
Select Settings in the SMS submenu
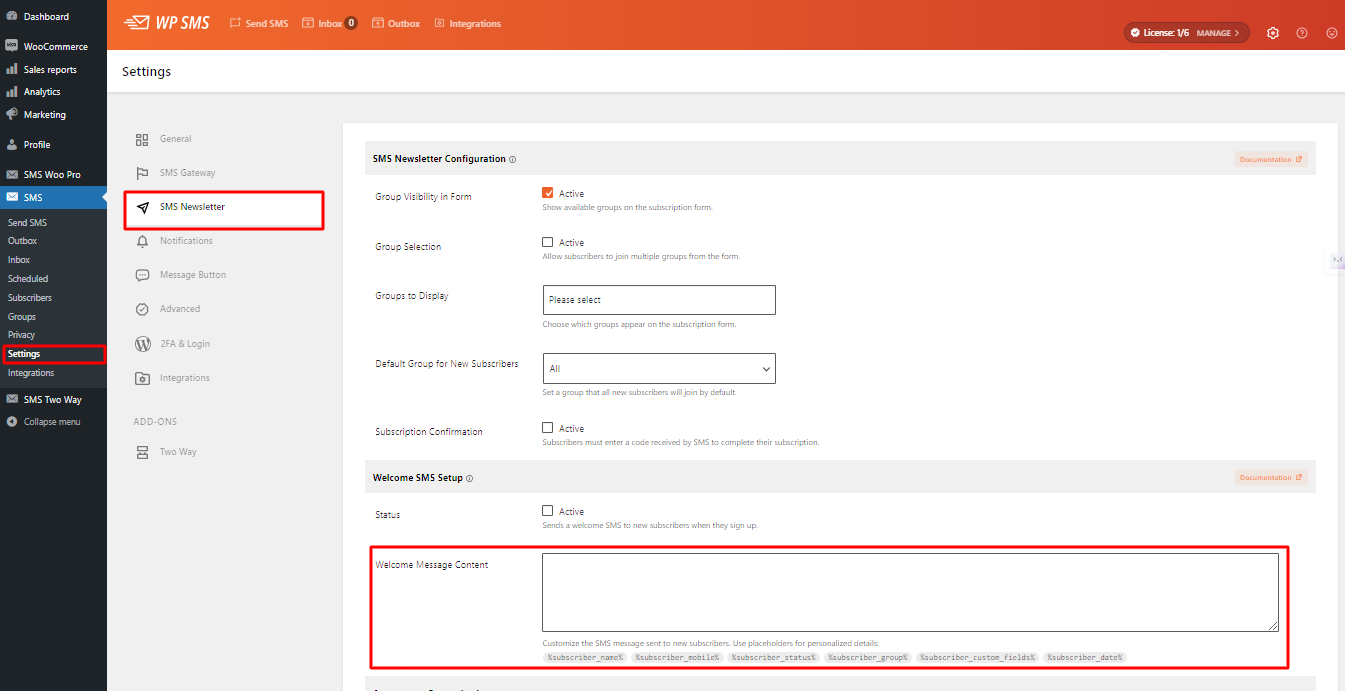click(24, 354)
